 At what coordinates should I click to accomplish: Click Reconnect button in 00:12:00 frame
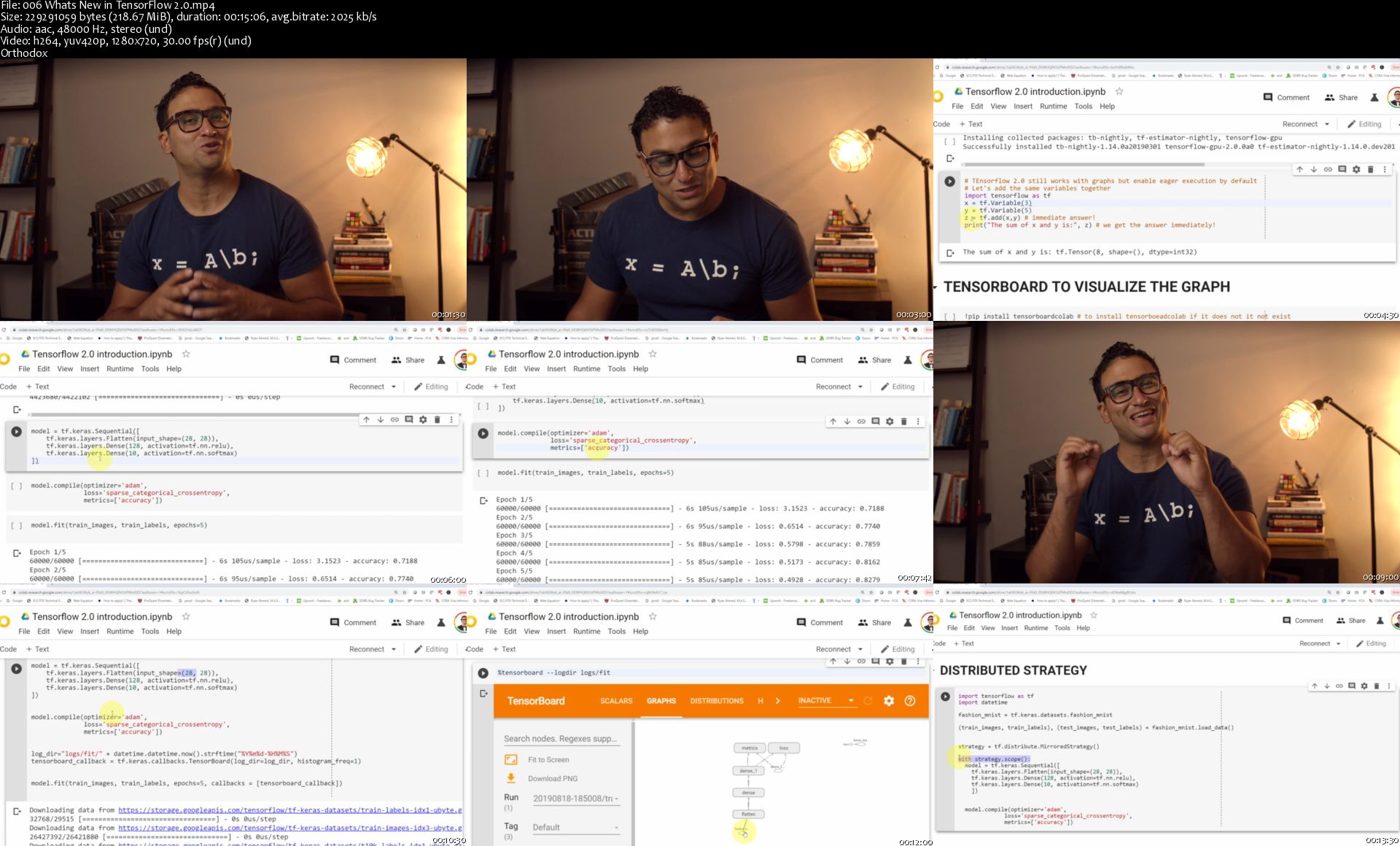[833, 649]
